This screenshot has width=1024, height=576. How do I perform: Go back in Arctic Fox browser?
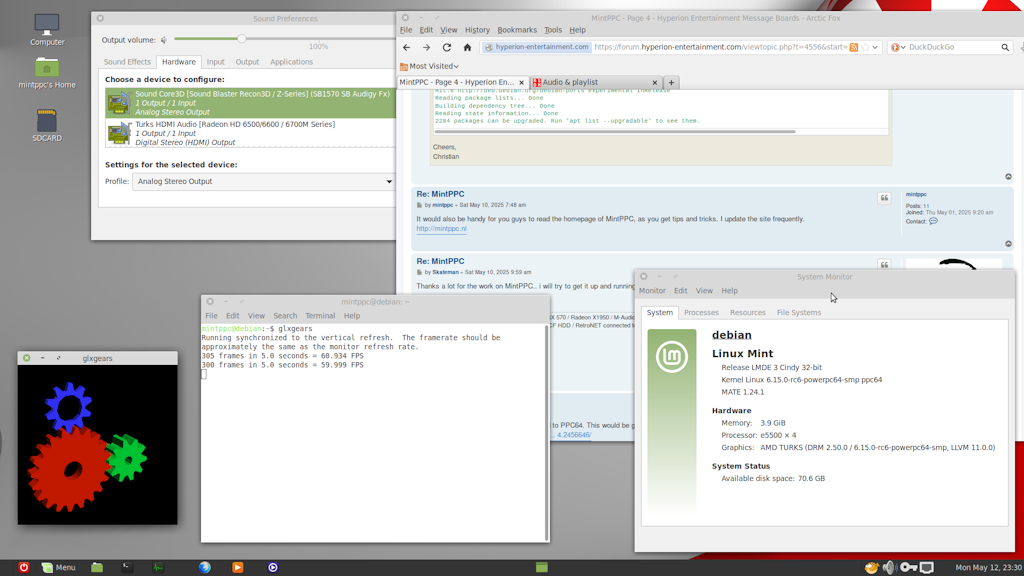point(406,47)
